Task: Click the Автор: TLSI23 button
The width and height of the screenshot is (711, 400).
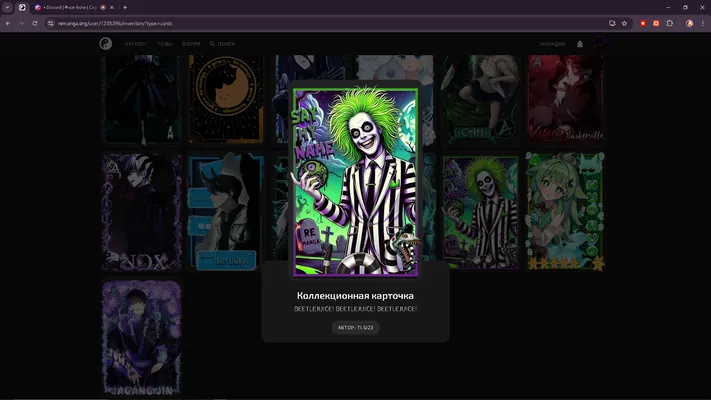Action: tap(355, 327)
